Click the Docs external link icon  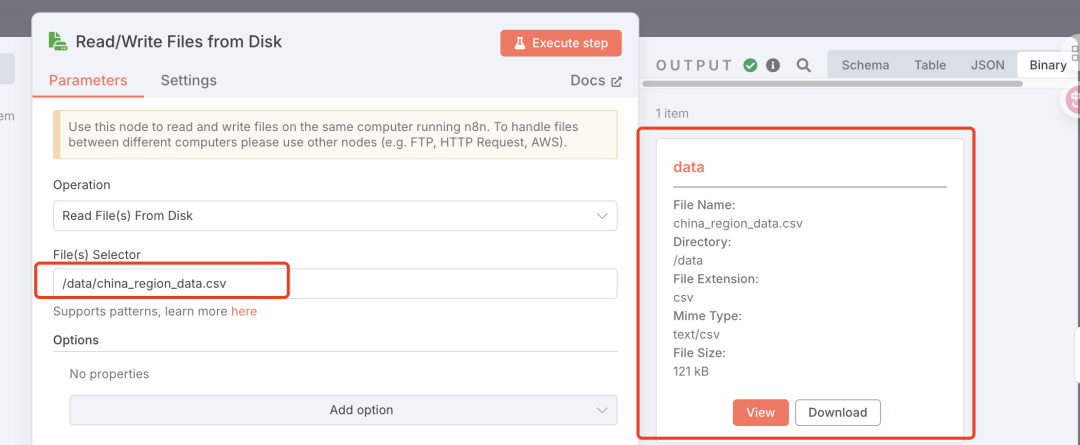(x=616, y=81)
